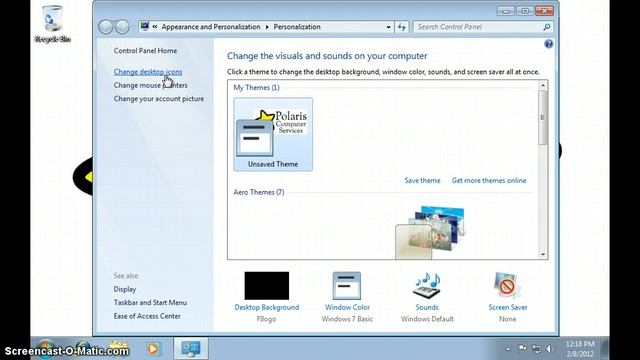The width and height of the screenshot is (640, 360).
Task: Select the Unsaved Theme thumbnail
Action: tap(273, 134)
